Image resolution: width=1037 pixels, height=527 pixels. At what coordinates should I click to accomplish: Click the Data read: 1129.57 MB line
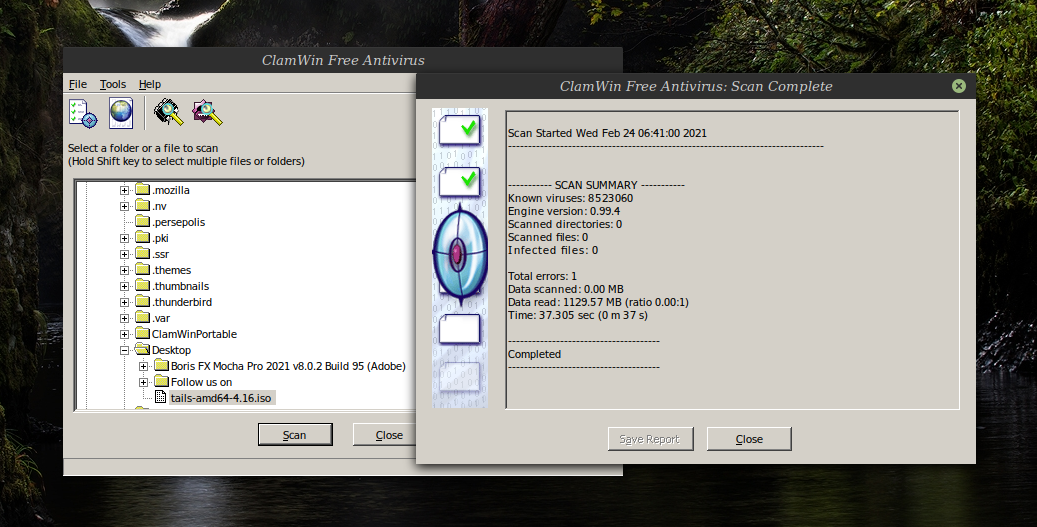(598, 302)
